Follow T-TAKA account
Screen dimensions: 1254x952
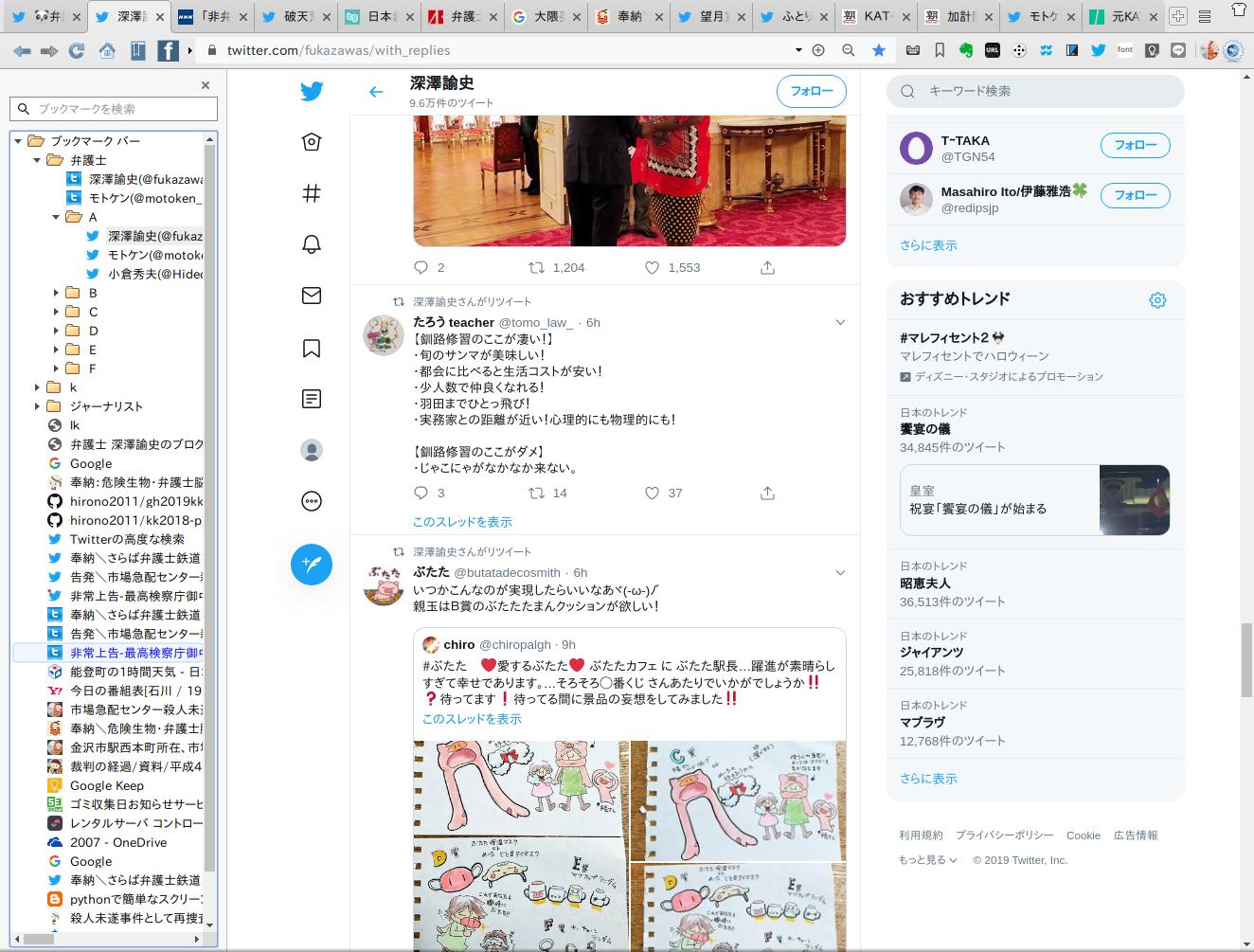tap(1135, 145)
